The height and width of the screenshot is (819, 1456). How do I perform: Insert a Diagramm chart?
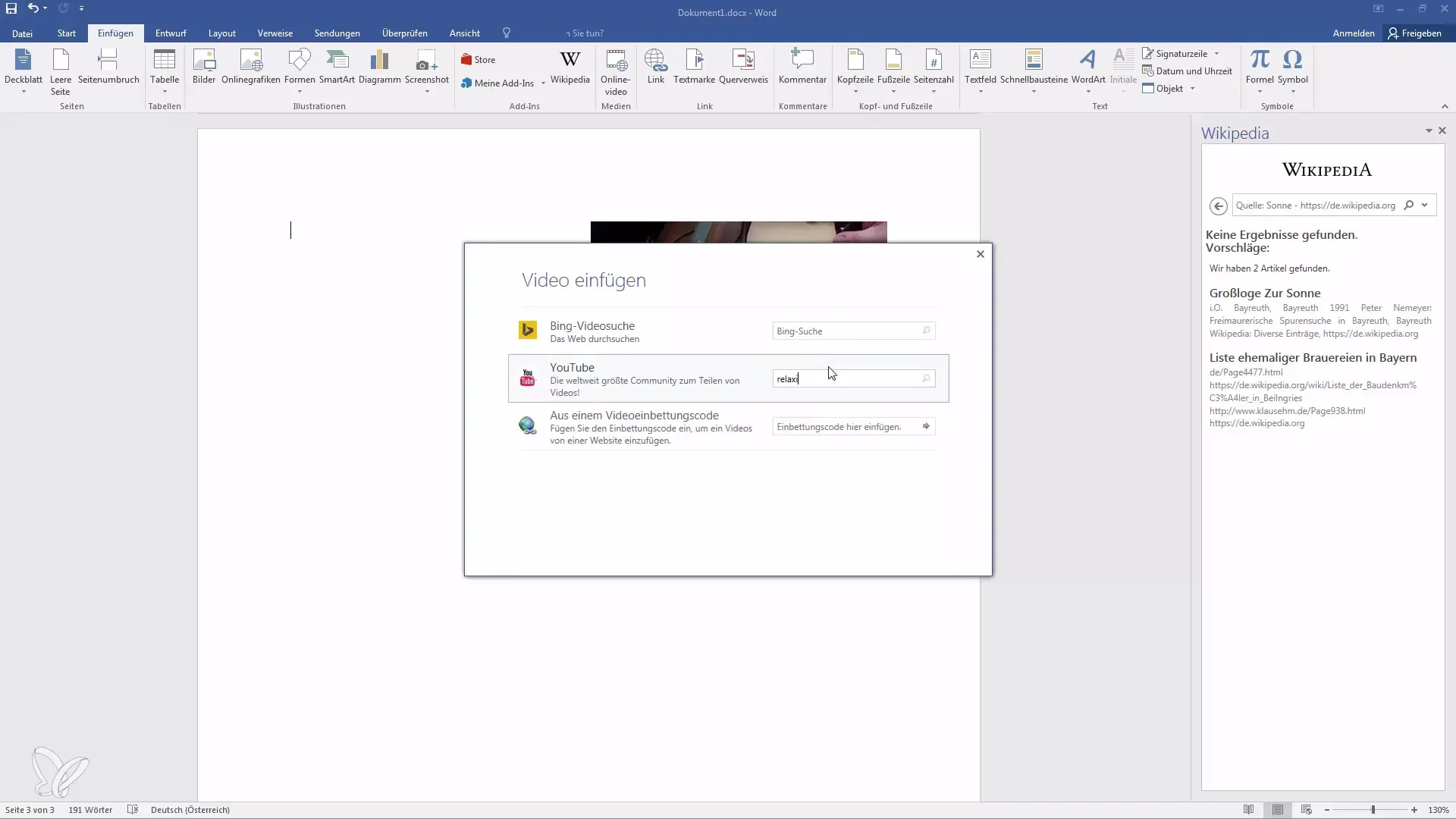[x=379, y=67]
